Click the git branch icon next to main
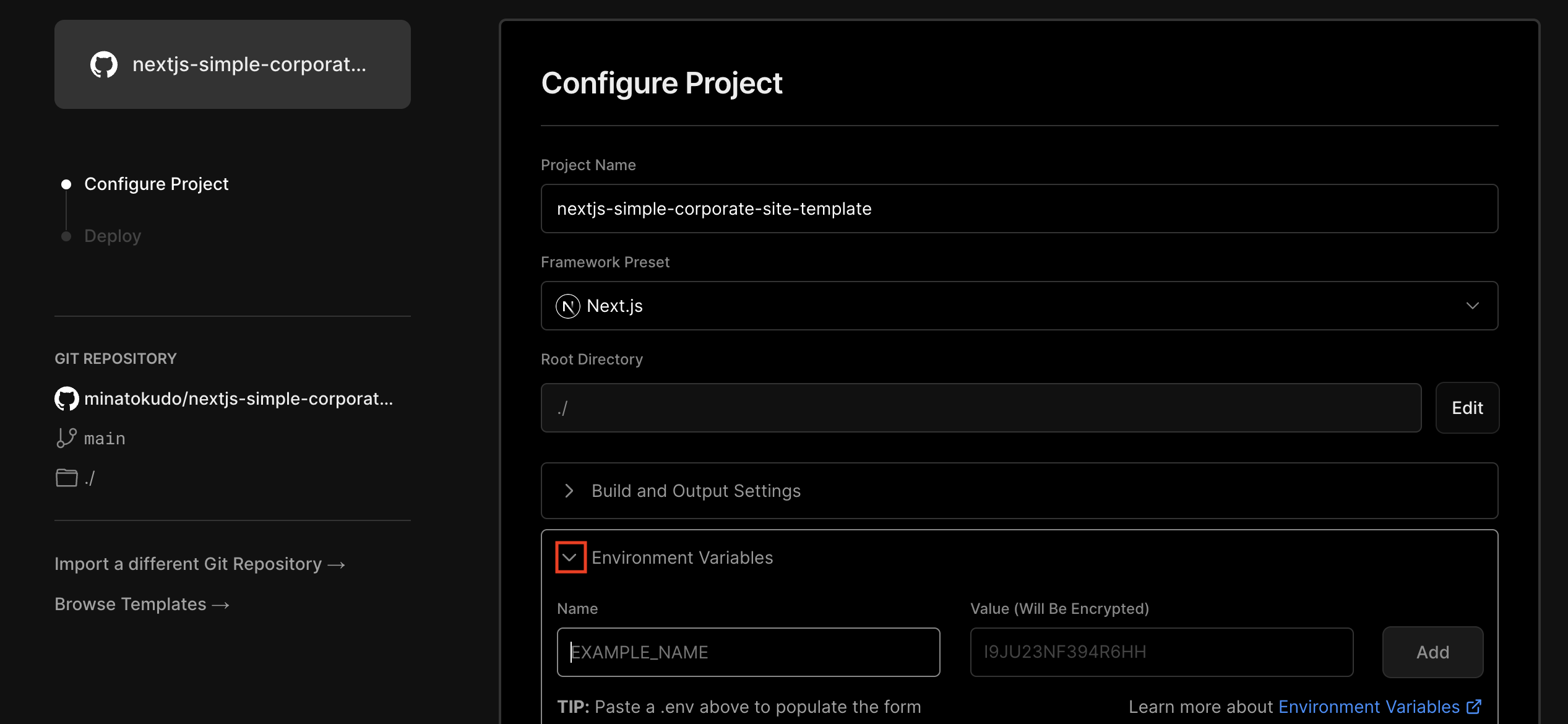The image size is (1568, 724). pos(66,438)
